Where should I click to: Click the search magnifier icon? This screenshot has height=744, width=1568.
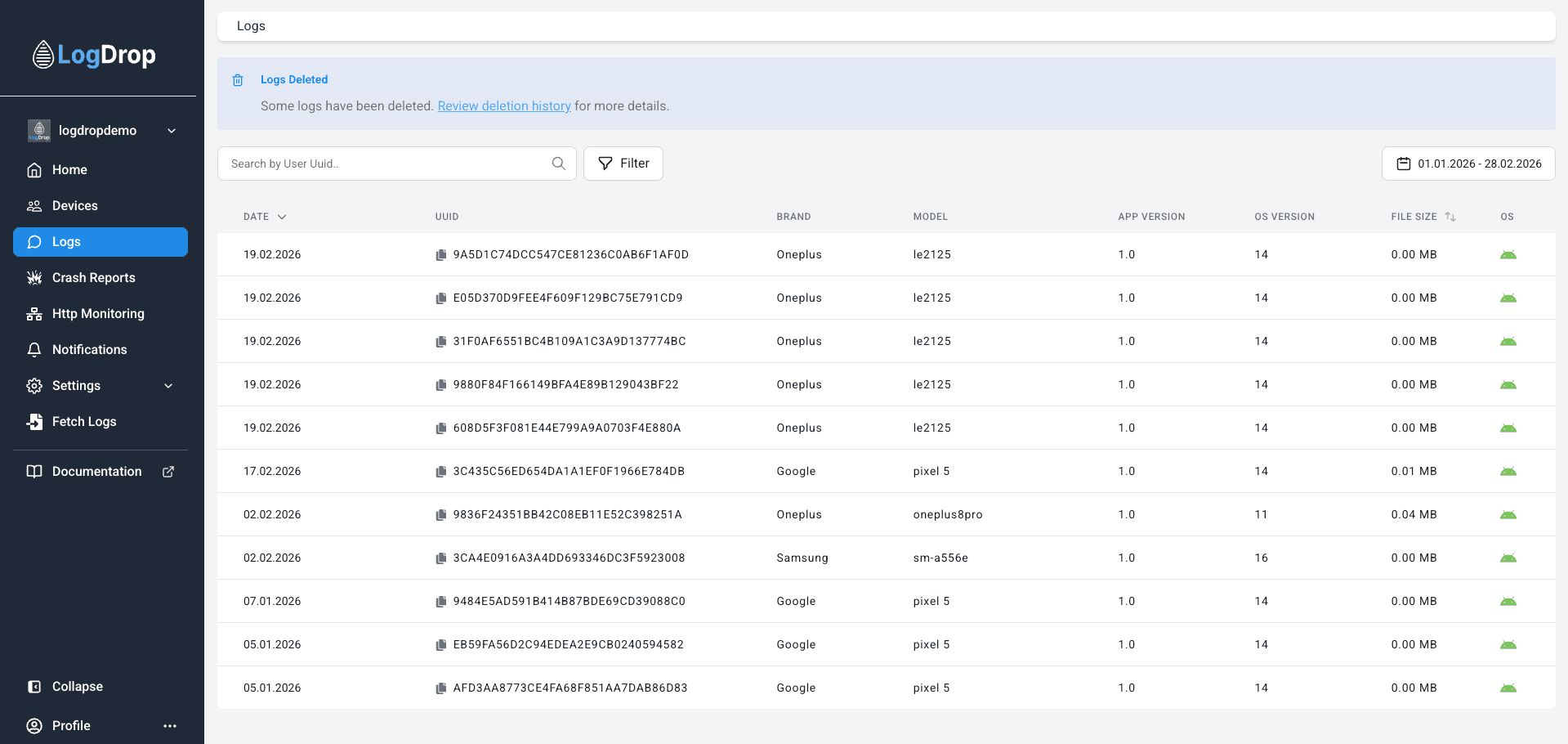coord(559,164)
